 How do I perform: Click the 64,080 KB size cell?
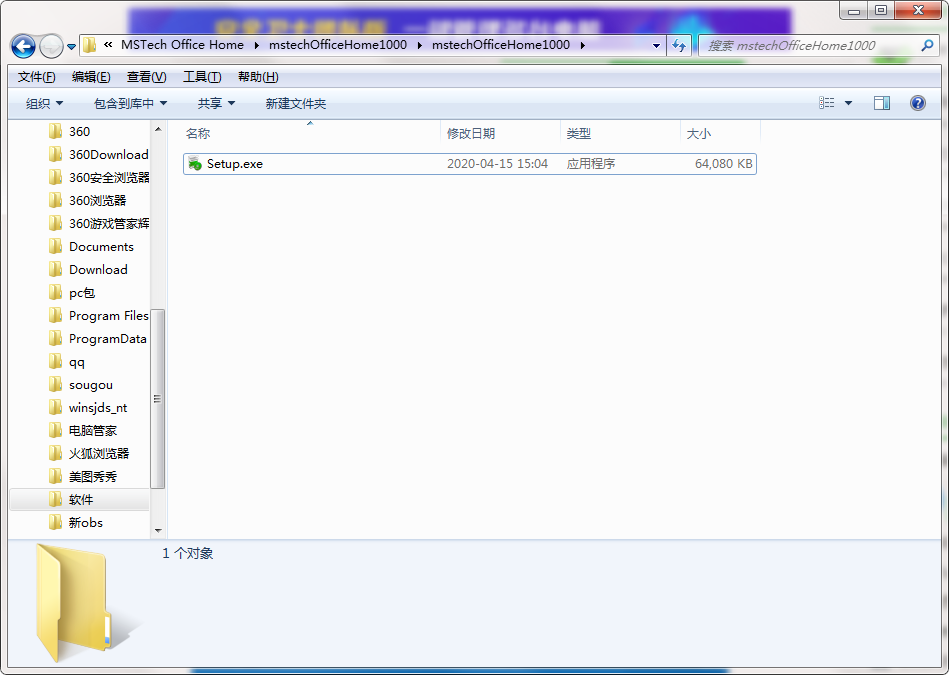coord(723,164)
